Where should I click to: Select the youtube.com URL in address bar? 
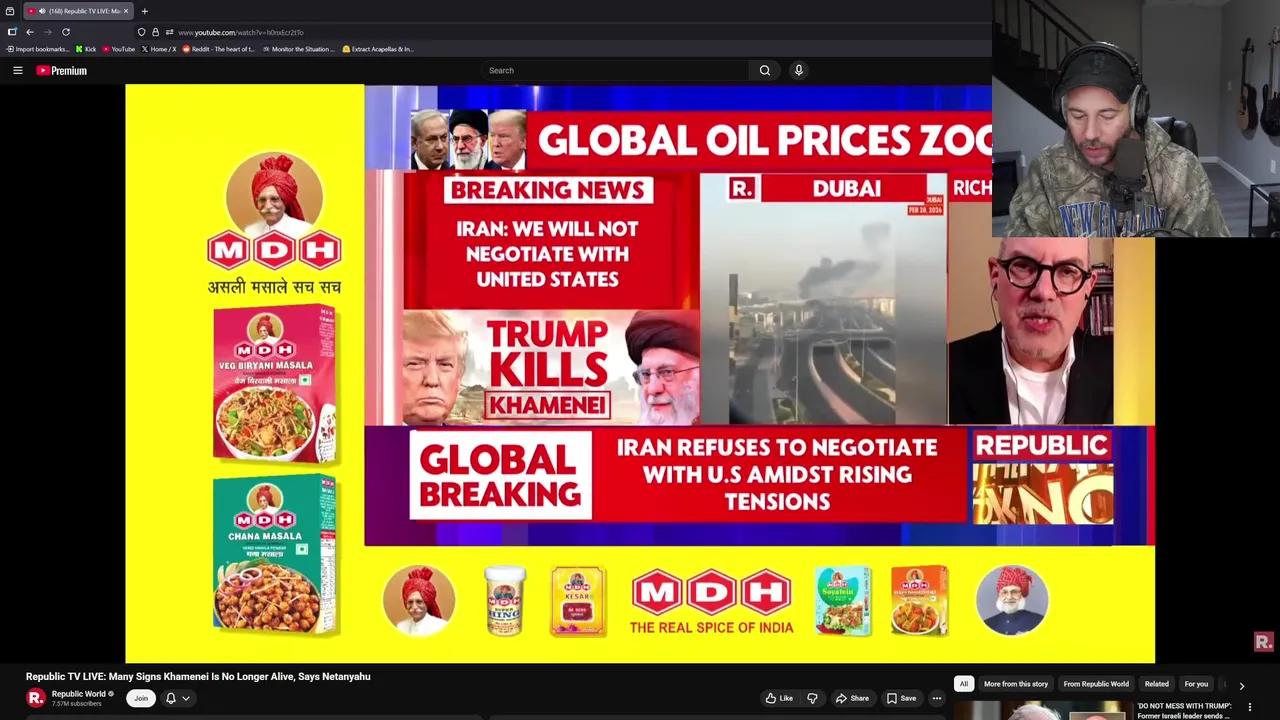point(241,32)
